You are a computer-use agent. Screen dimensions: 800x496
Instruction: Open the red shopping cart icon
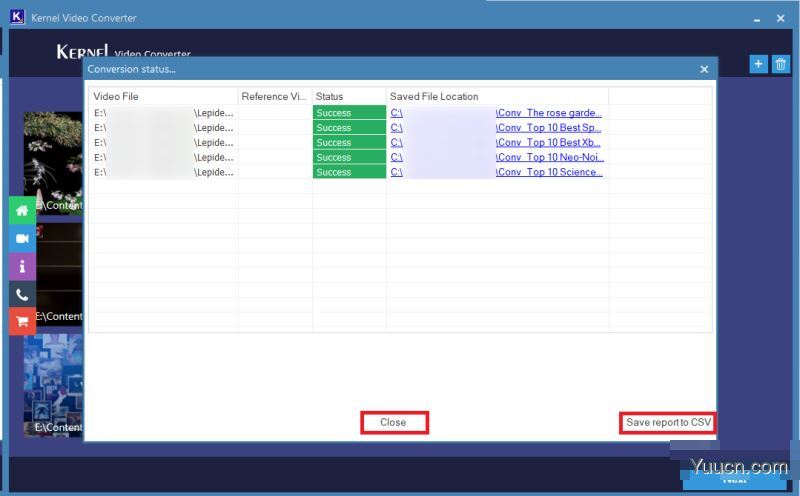22,322
